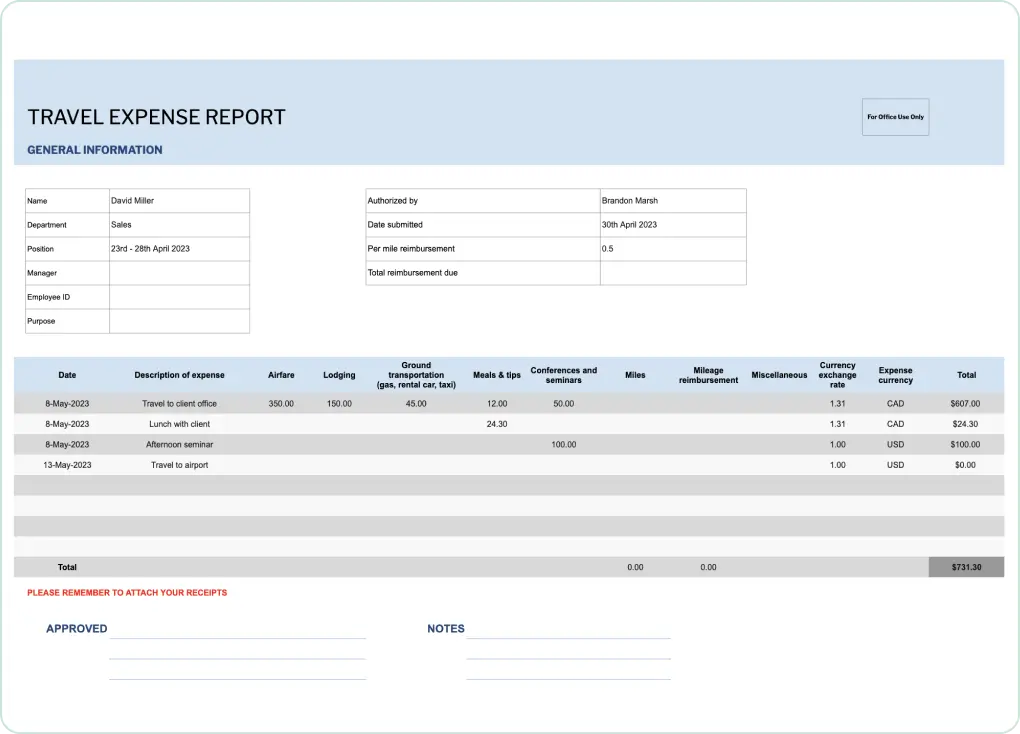Select the Date submitted value cell

(672, 225)
